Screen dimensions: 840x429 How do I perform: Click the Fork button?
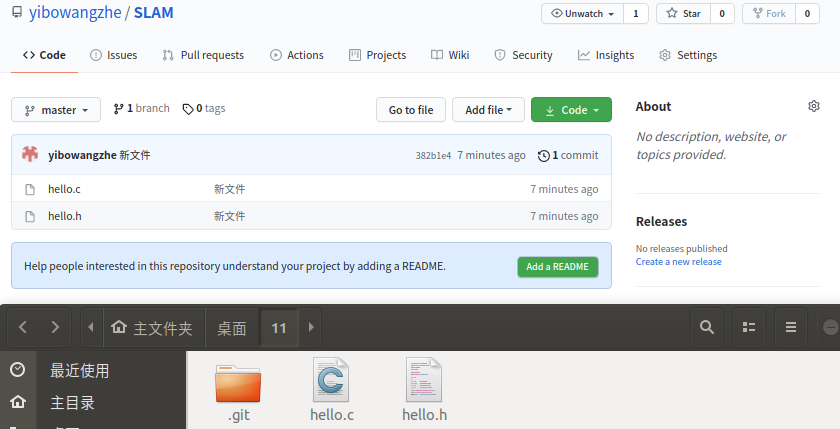pos(769,13)
